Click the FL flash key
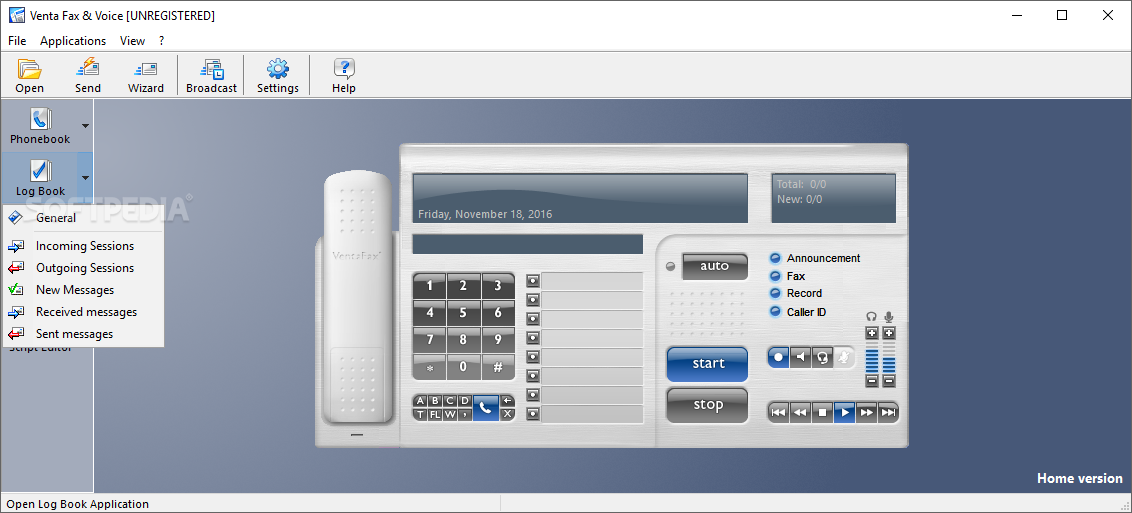This screenshot has width=1132, height=513. pos(435,414)
